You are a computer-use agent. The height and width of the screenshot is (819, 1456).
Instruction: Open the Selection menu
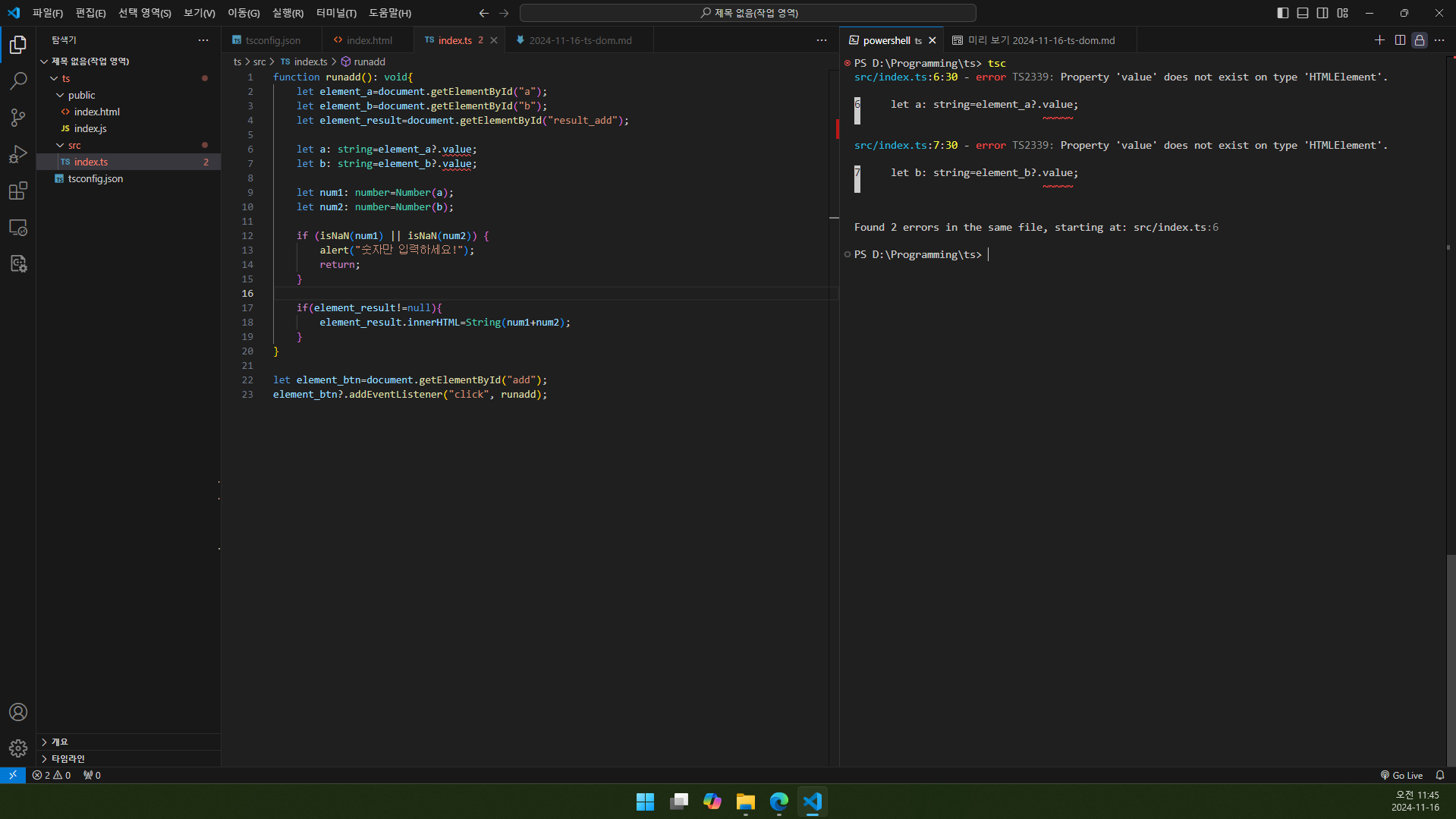(x=144, y=13)
